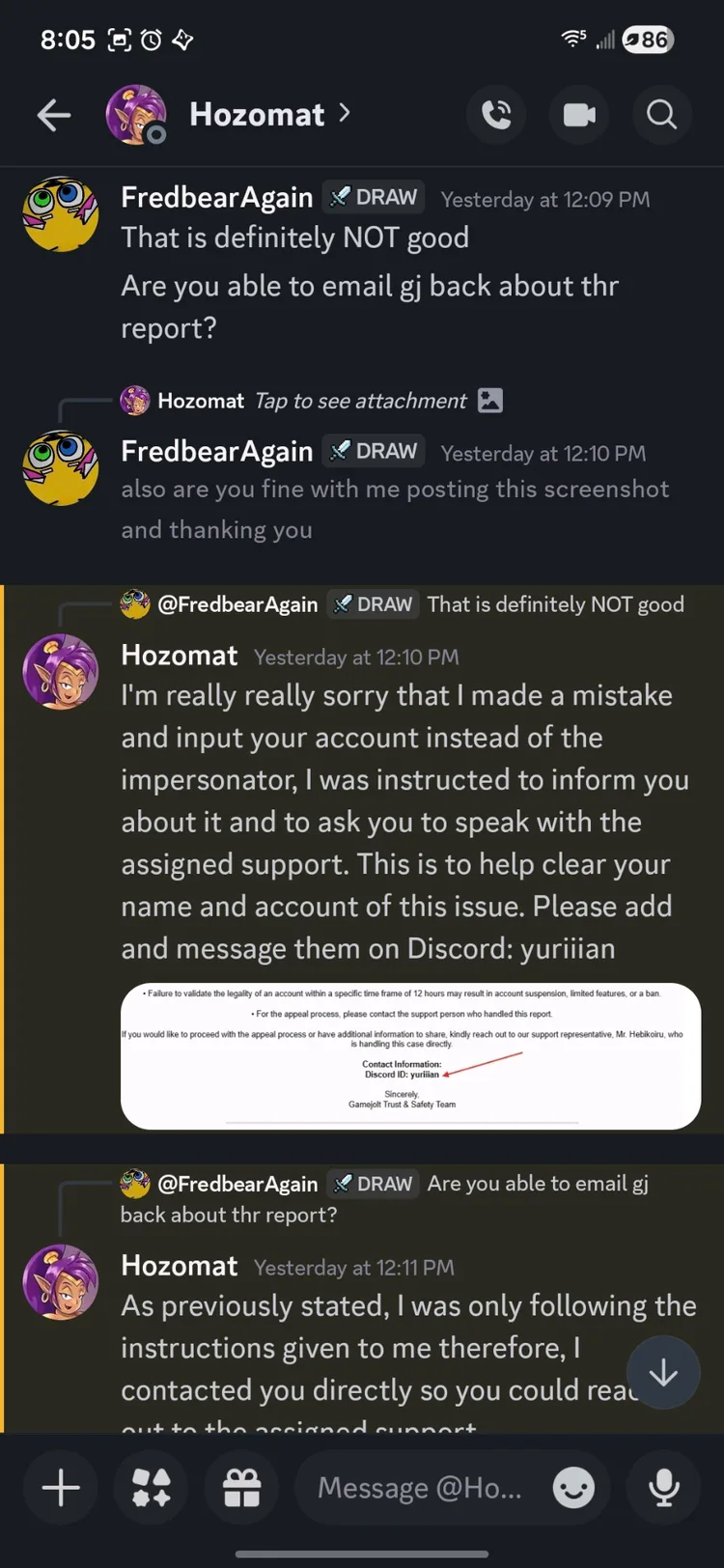Open the gift Nitro icon

click(x=242, y=1487)
